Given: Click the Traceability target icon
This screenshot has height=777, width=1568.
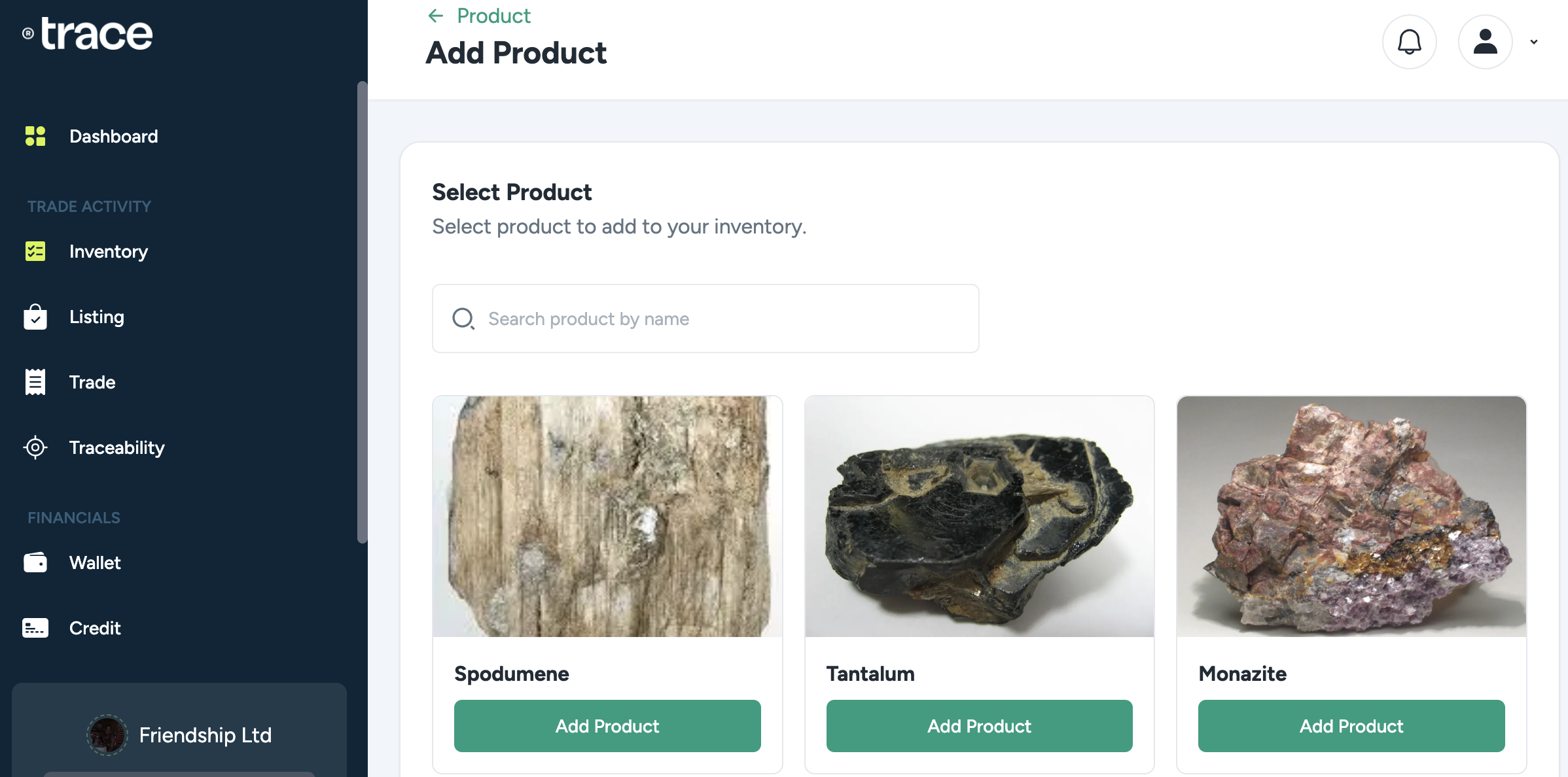Looking at the screenshot, I should click(35, 447).
